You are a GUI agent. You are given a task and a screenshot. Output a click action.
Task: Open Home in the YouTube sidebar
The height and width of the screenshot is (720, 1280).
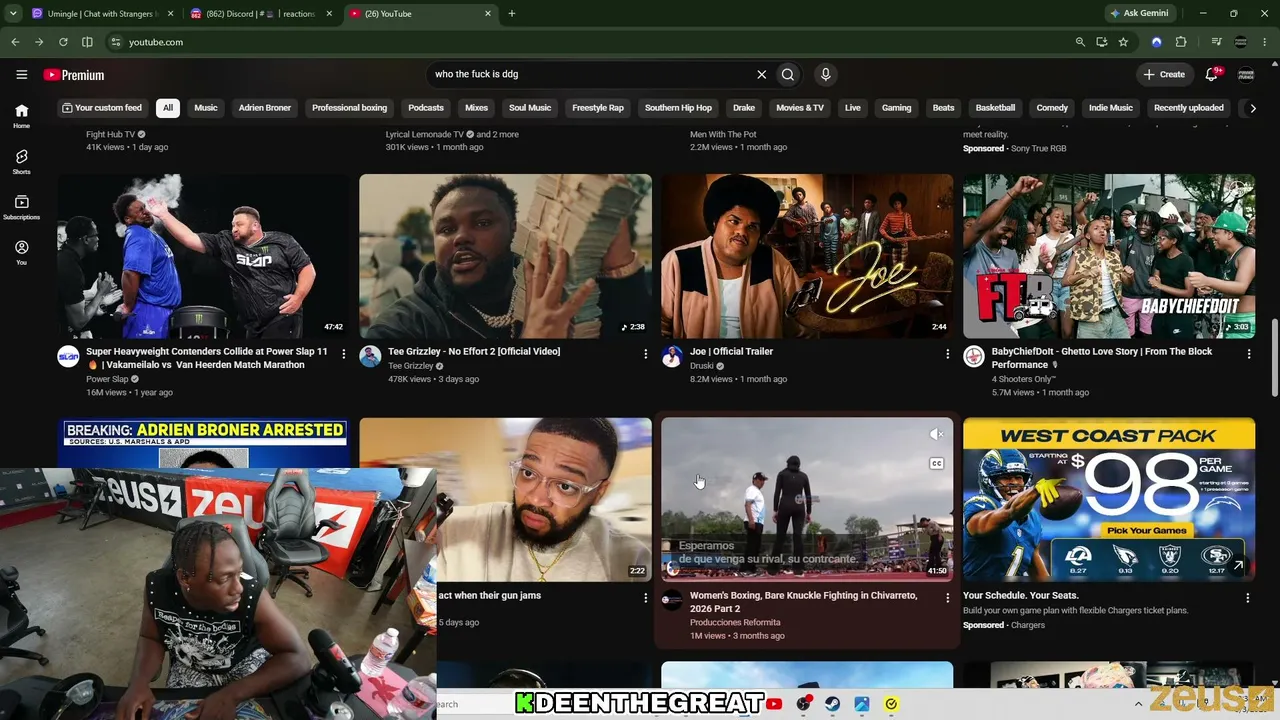click(x=21, y=116)
